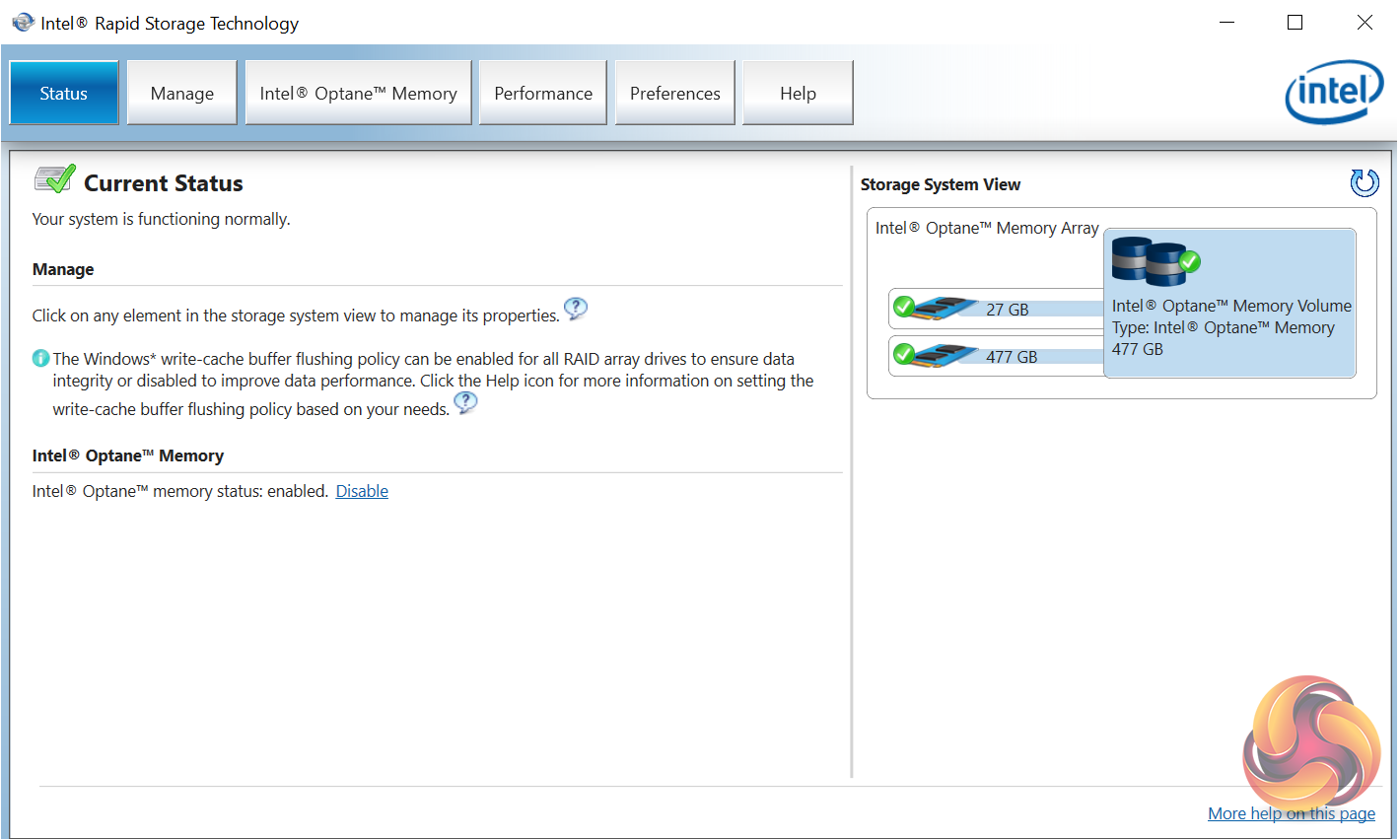Viewport: 1400px width, 840px height.
Task: Click the help icon after write-cache policy text
Action: (465, 402)
